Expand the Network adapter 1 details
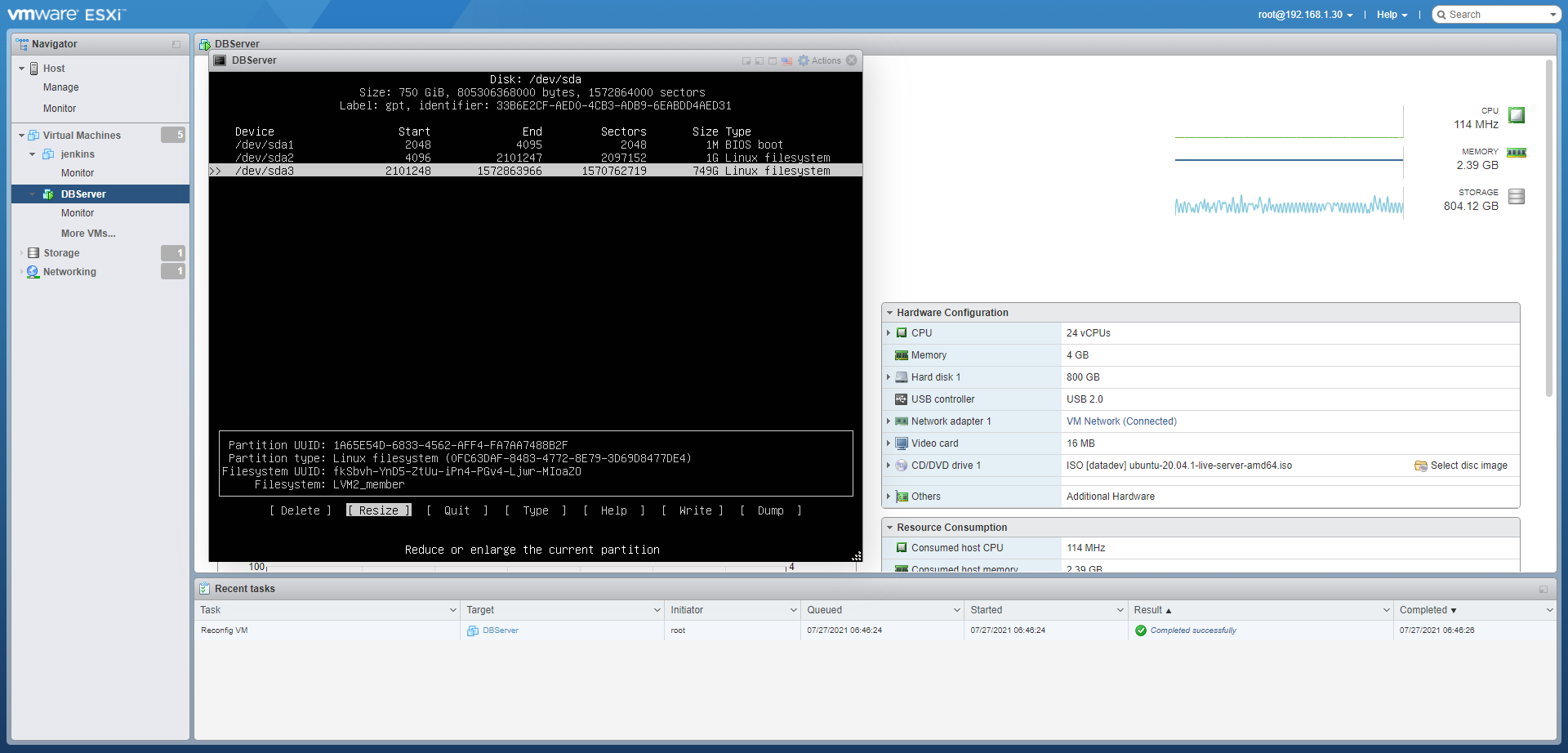Viewport: 1568px width, 753px height. (x=889, y=421)
